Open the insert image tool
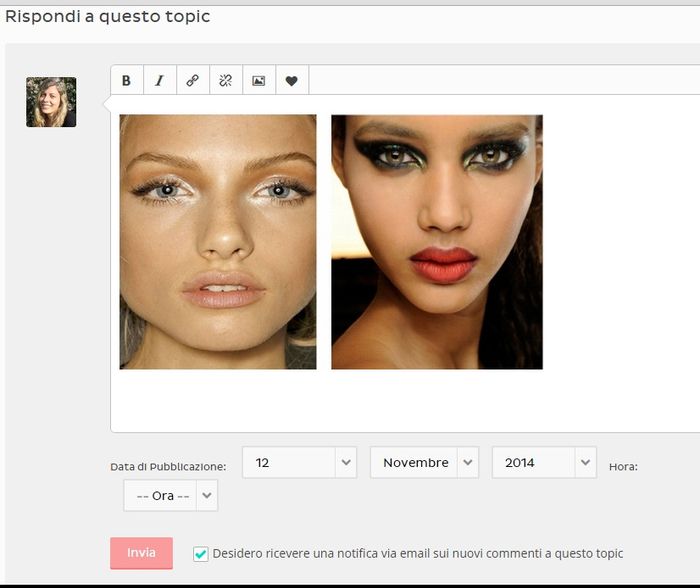This screenshot has width=700, height=588. tap(258, 81)
